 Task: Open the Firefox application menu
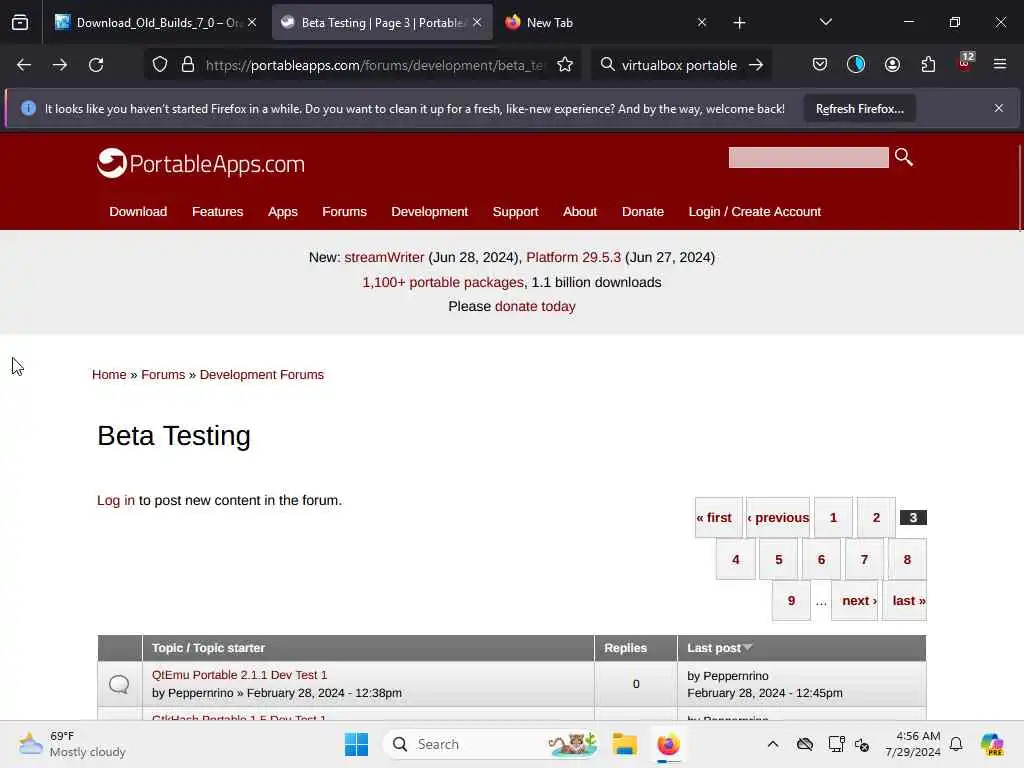(x=1000, y=64)
